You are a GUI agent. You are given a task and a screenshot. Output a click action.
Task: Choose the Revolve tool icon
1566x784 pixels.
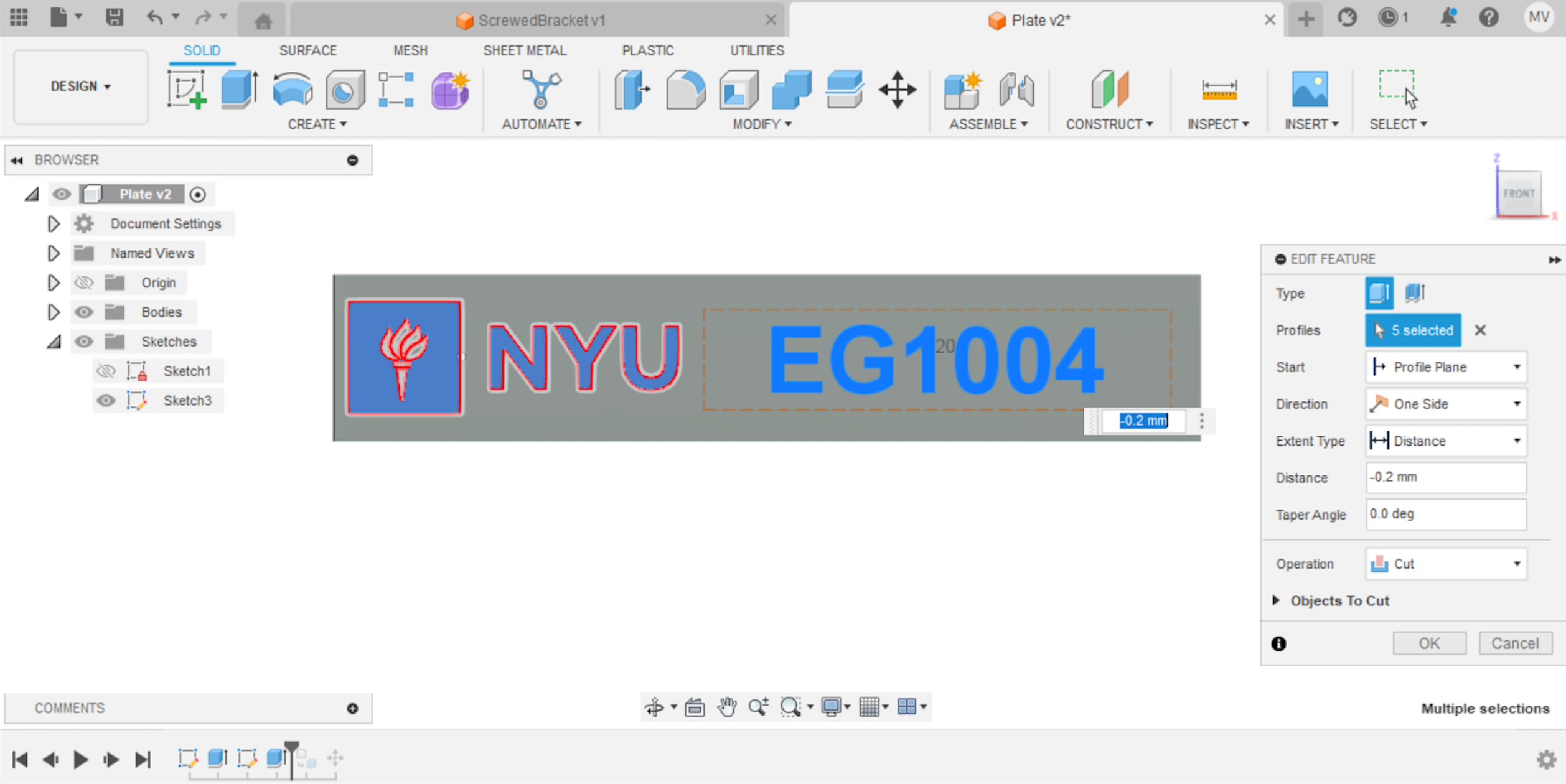click(x=293, y=90)
